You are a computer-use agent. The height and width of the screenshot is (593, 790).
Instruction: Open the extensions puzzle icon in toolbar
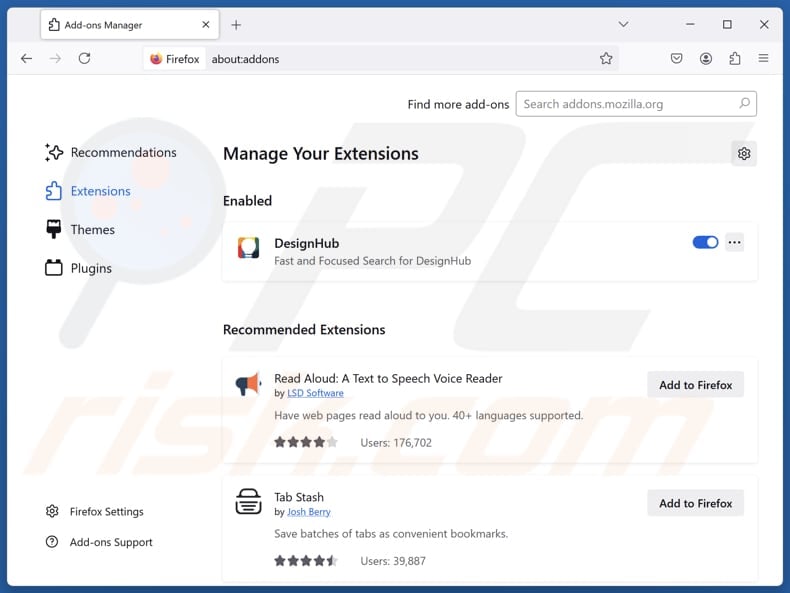coord(735,58)
